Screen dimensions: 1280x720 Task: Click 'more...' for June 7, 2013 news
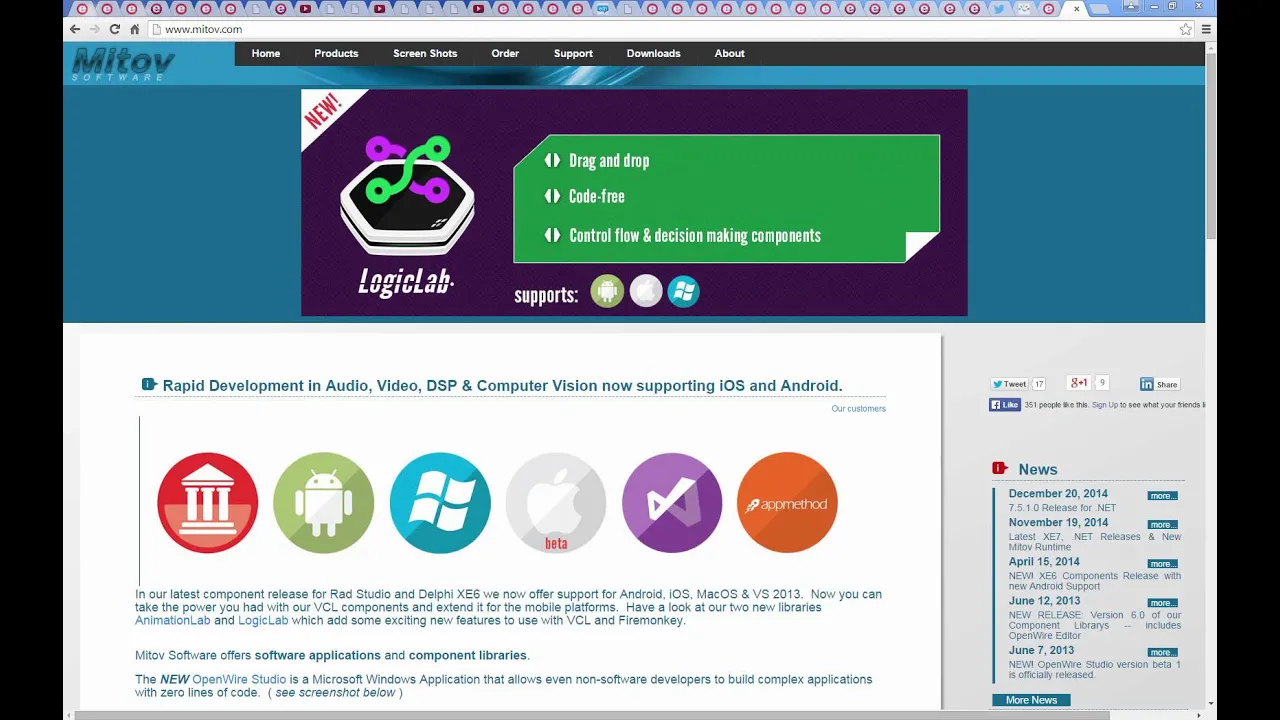(x=1162, y=652)
